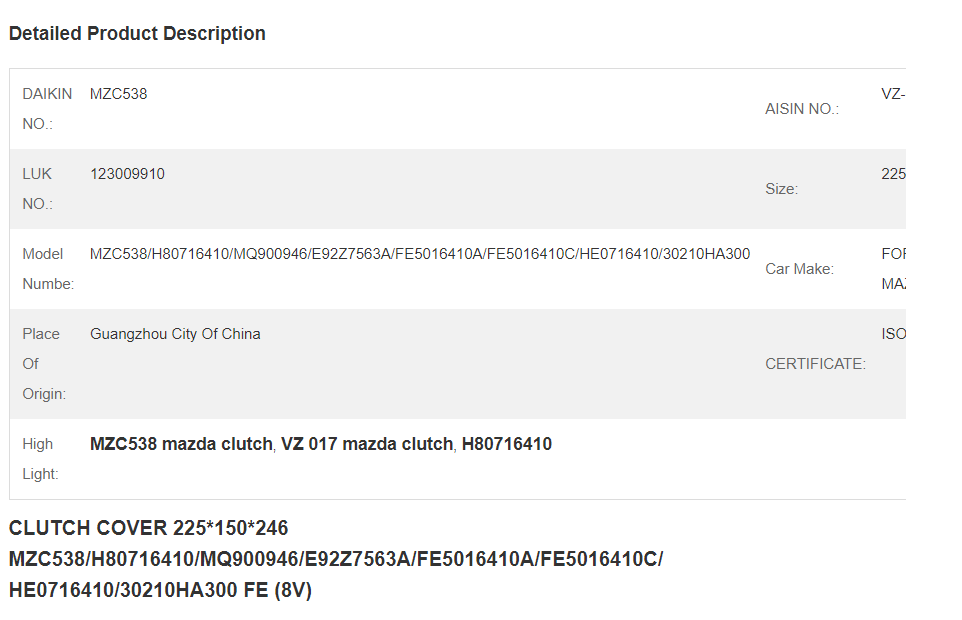
Task: Click the High Light label
Action: pos(40,459)
